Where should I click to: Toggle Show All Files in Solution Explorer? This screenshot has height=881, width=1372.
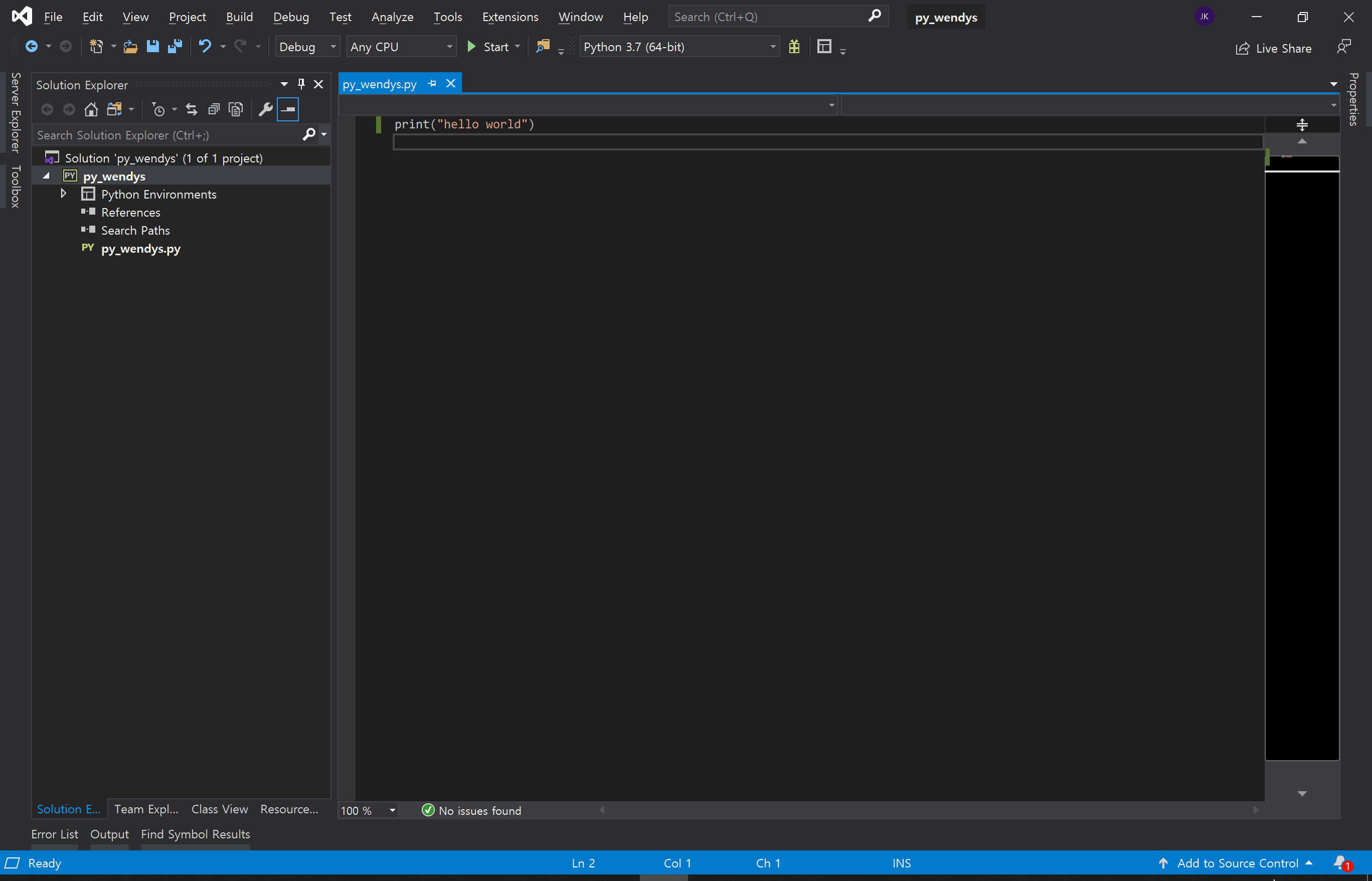236,109
